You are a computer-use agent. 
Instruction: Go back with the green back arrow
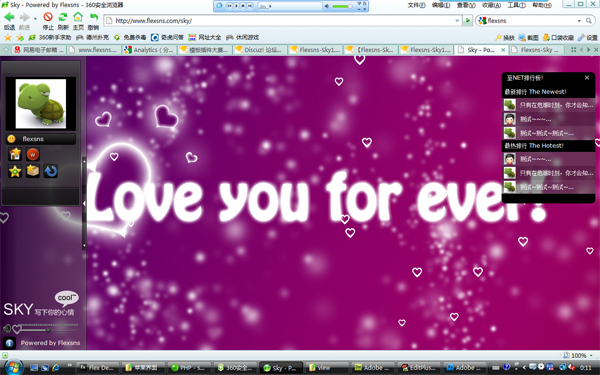[x=9, y=17]
